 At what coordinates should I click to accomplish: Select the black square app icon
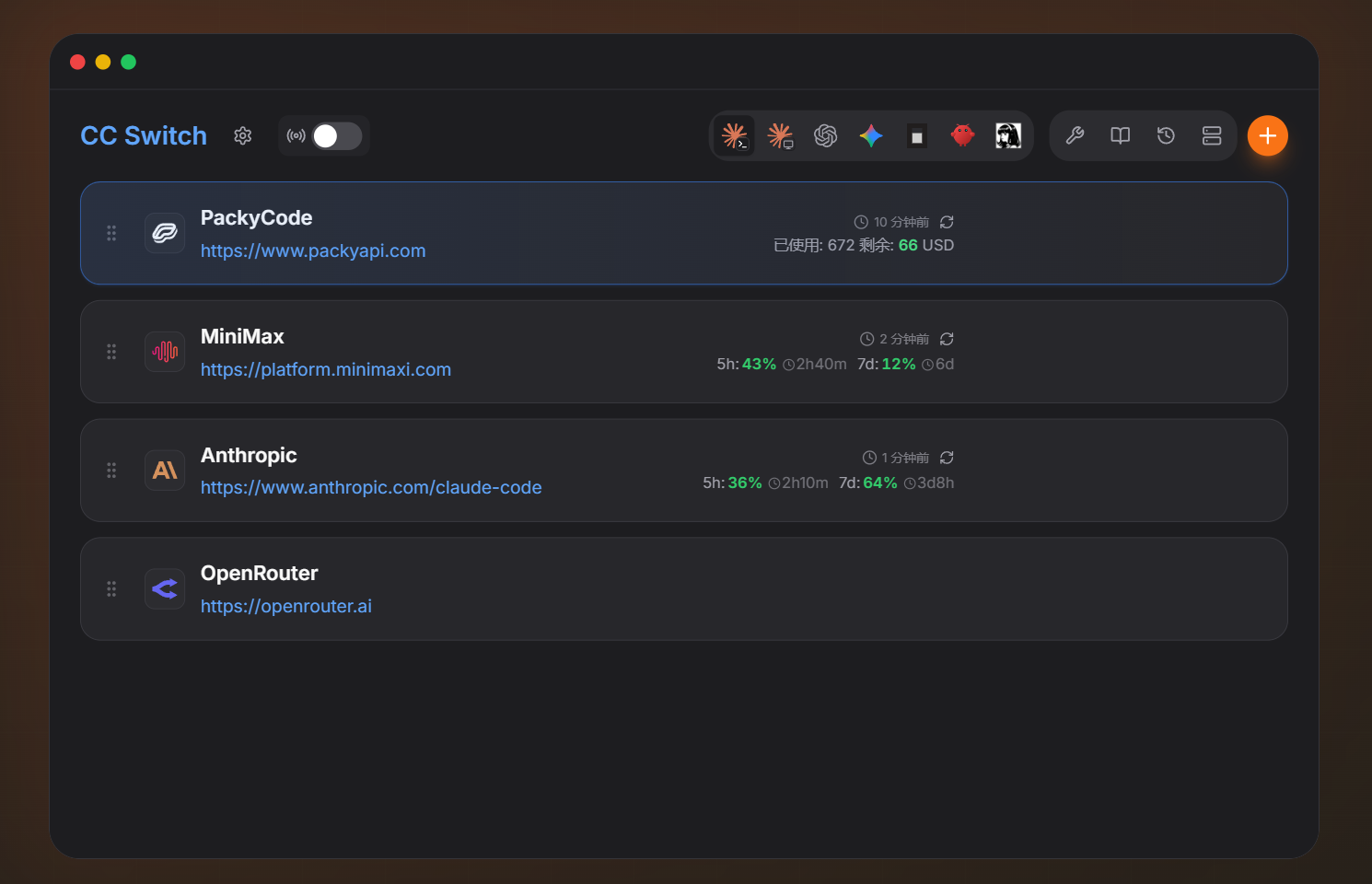(917, 136)
